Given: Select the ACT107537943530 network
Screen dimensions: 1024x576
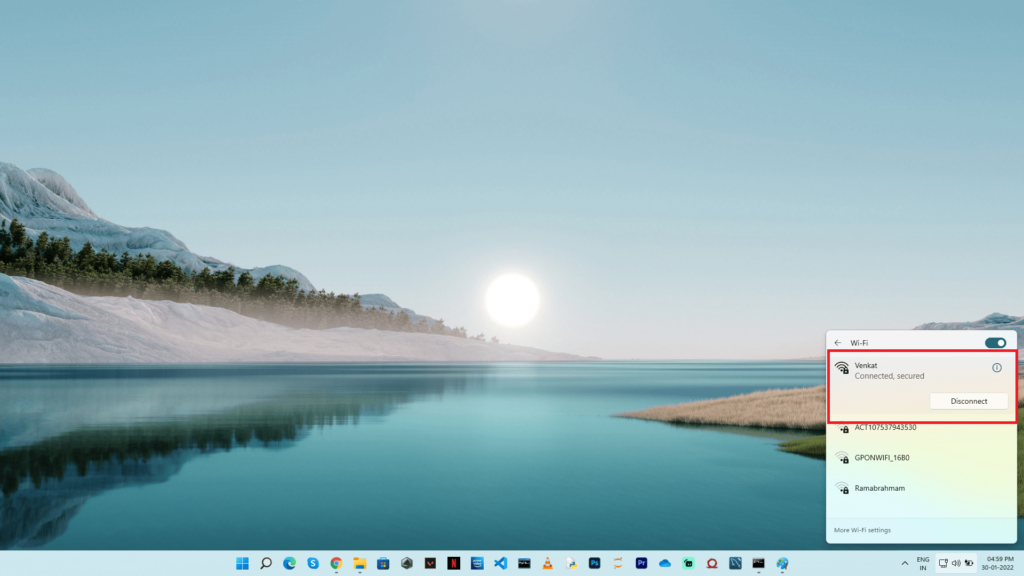Looking at the screenshot, I should tap(885, 428).
